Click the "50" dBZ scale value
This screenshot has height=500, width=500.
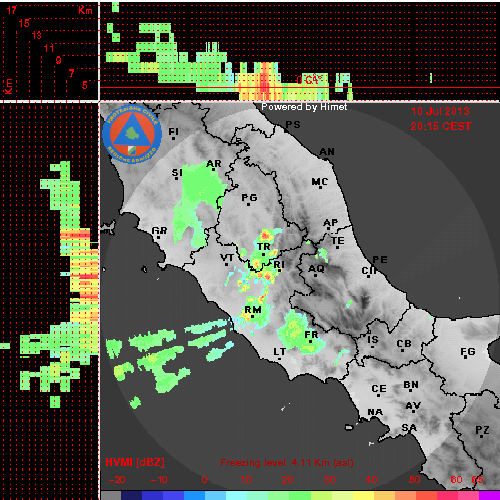(415, 480)
